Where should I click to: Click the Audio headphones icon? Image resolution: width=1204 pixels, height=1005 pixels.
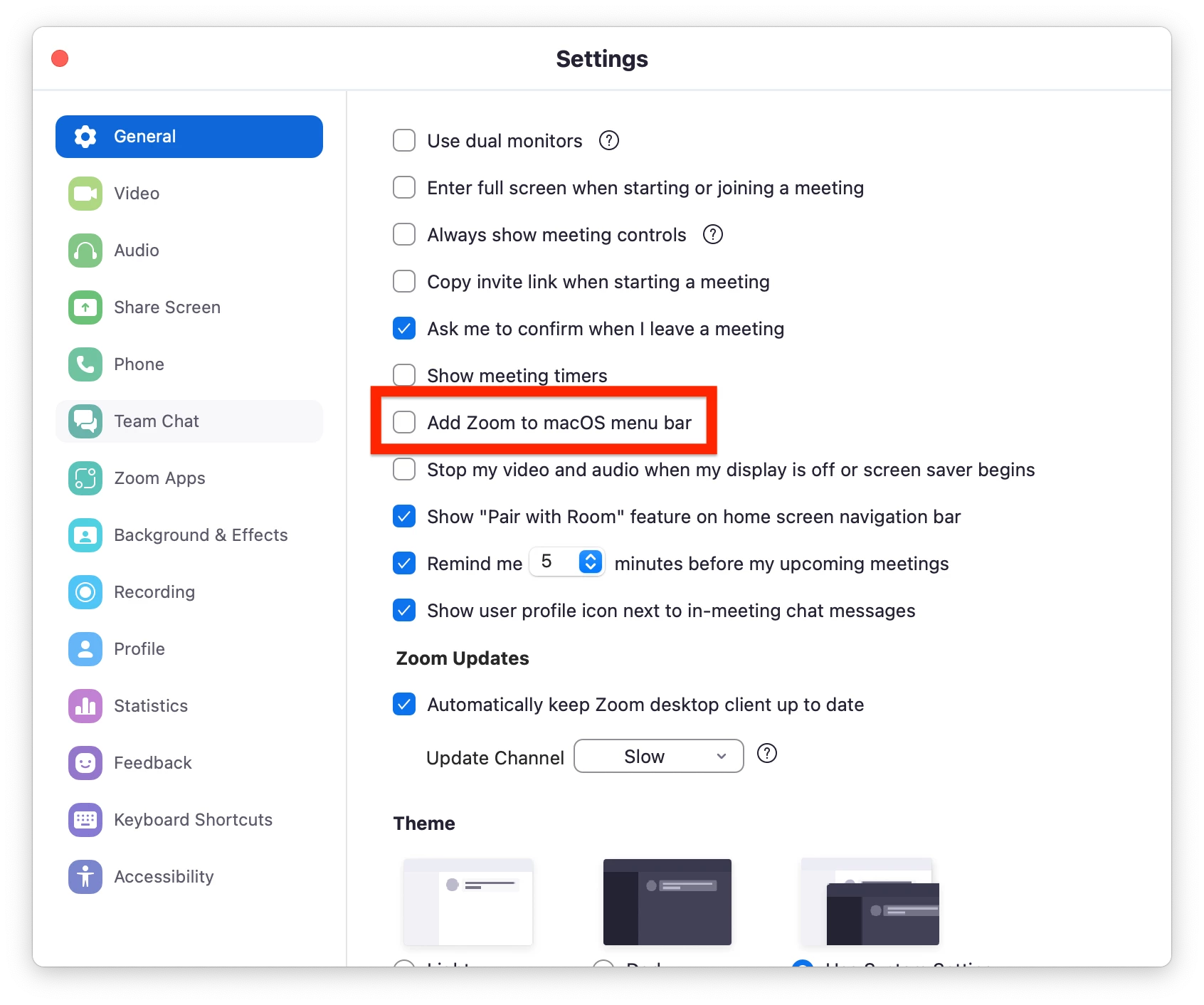[85, 251]
